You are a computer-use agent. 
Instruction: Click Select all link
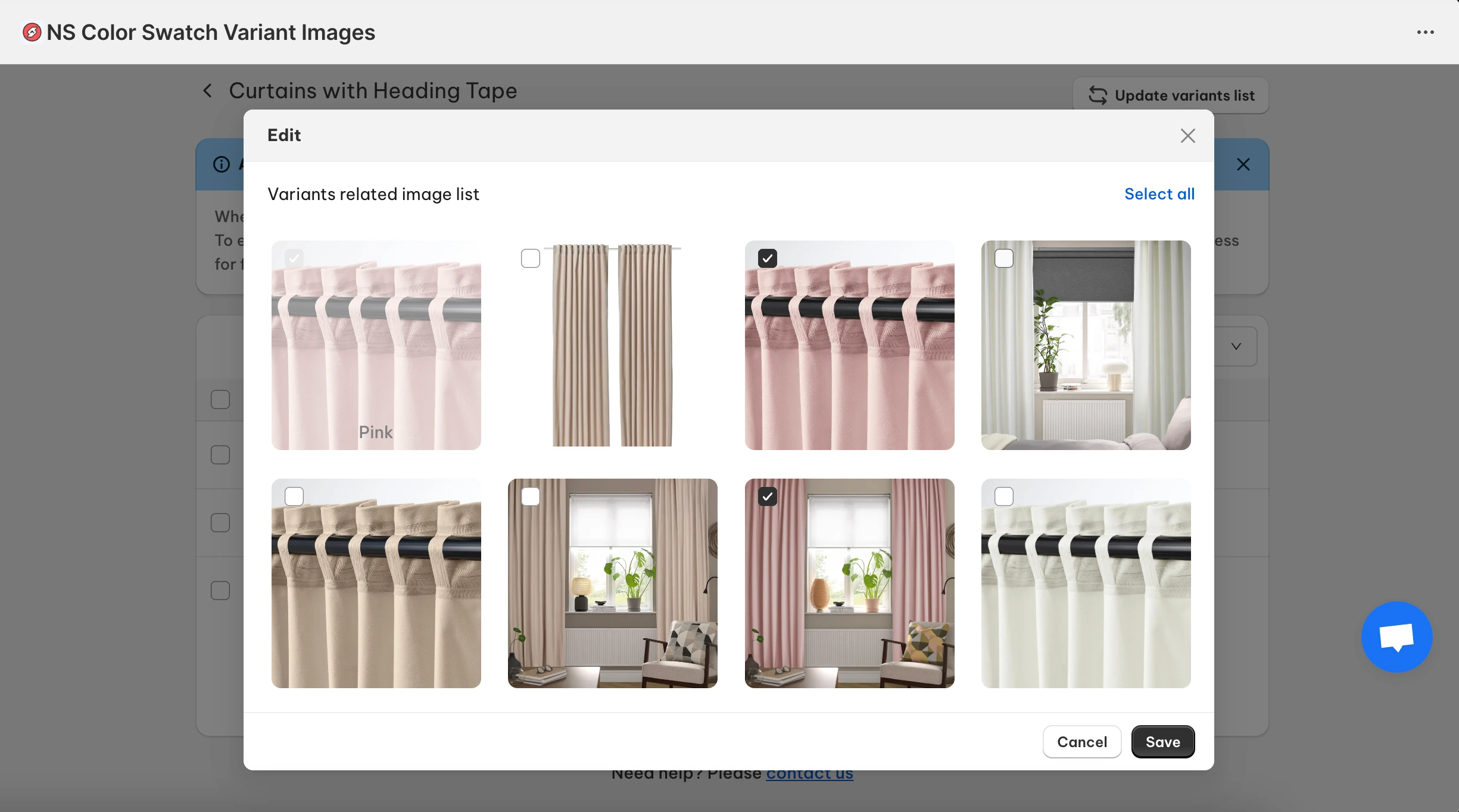tap(1159, 194)
